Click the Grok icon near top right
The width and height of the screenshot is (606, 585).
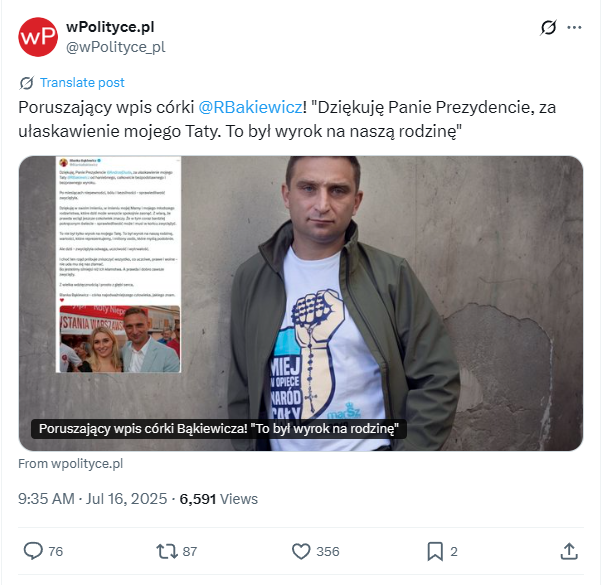point(548,27)
